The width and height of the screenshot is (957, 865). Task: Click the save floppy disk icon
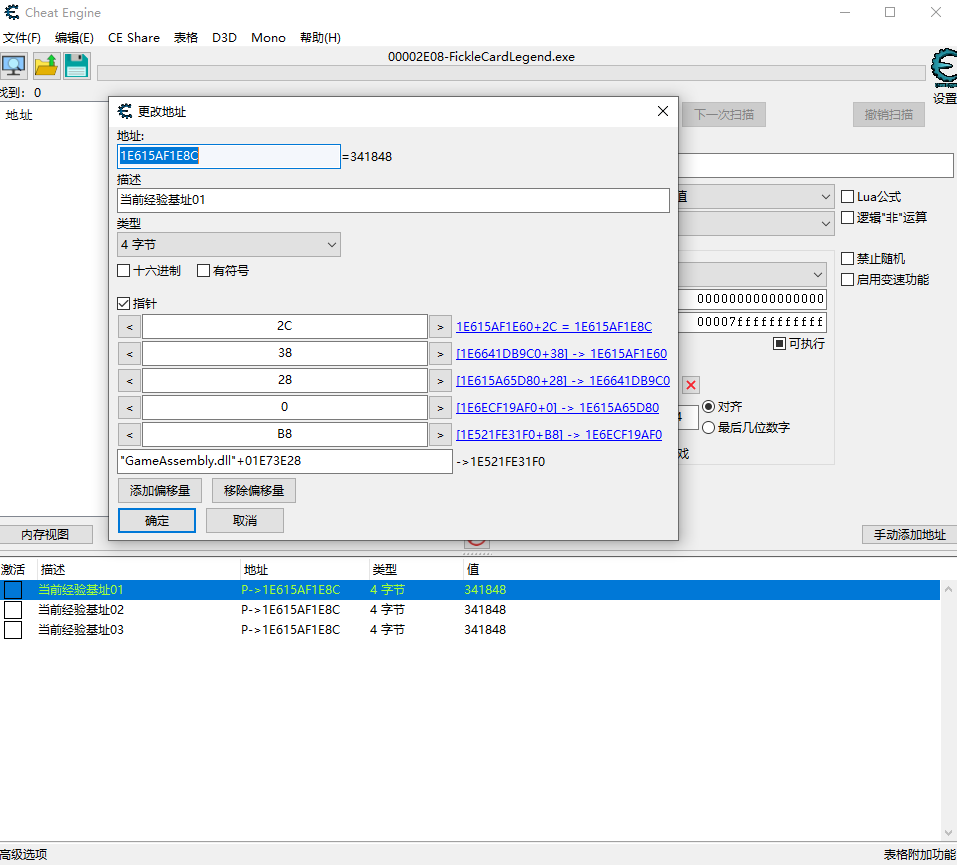point(77,66)
